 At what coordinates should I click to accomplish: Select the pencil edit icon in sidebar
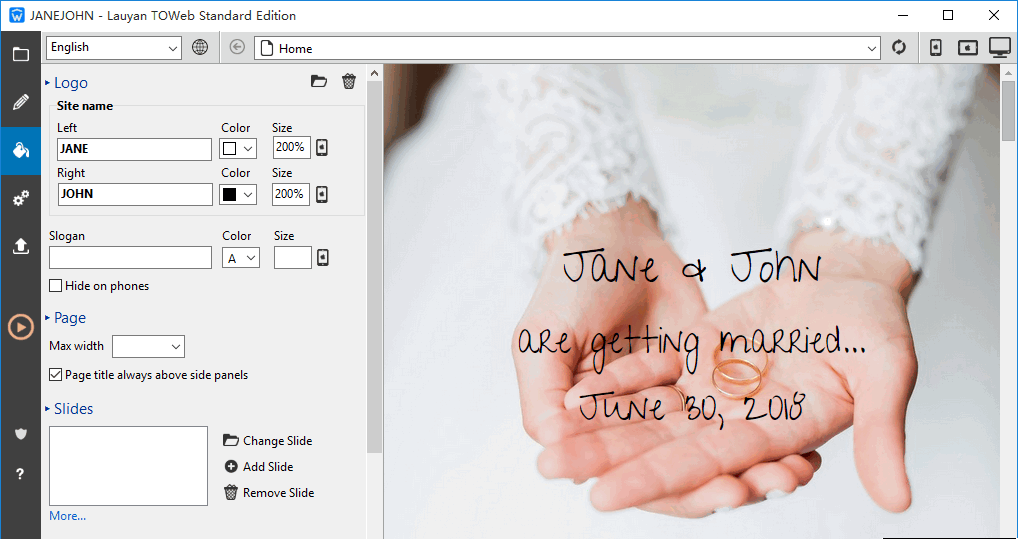(x=20, y=102)
